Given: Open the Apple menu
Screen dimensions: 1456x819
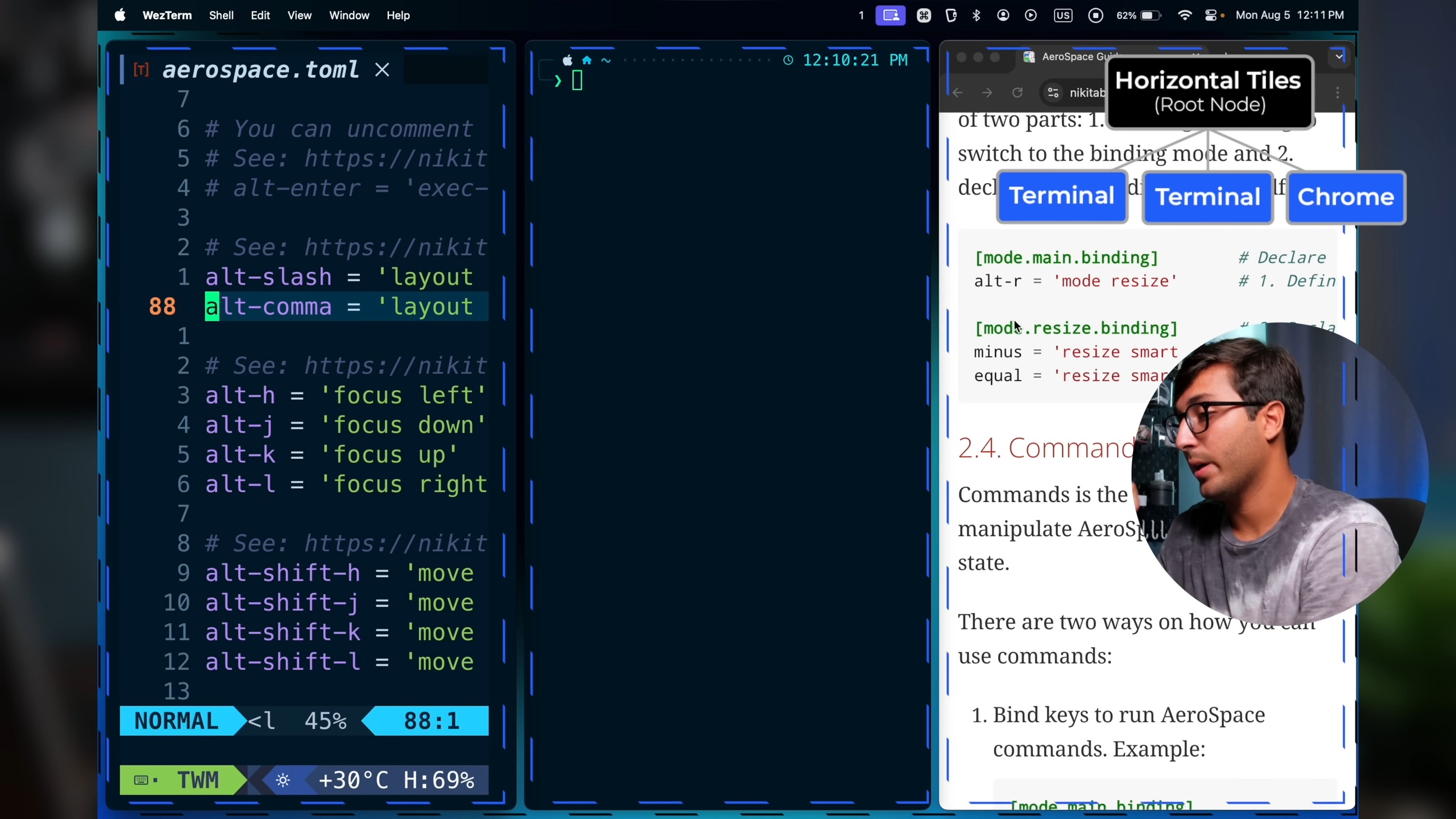Looking at the screenshot, I should [x=119, y=15].
